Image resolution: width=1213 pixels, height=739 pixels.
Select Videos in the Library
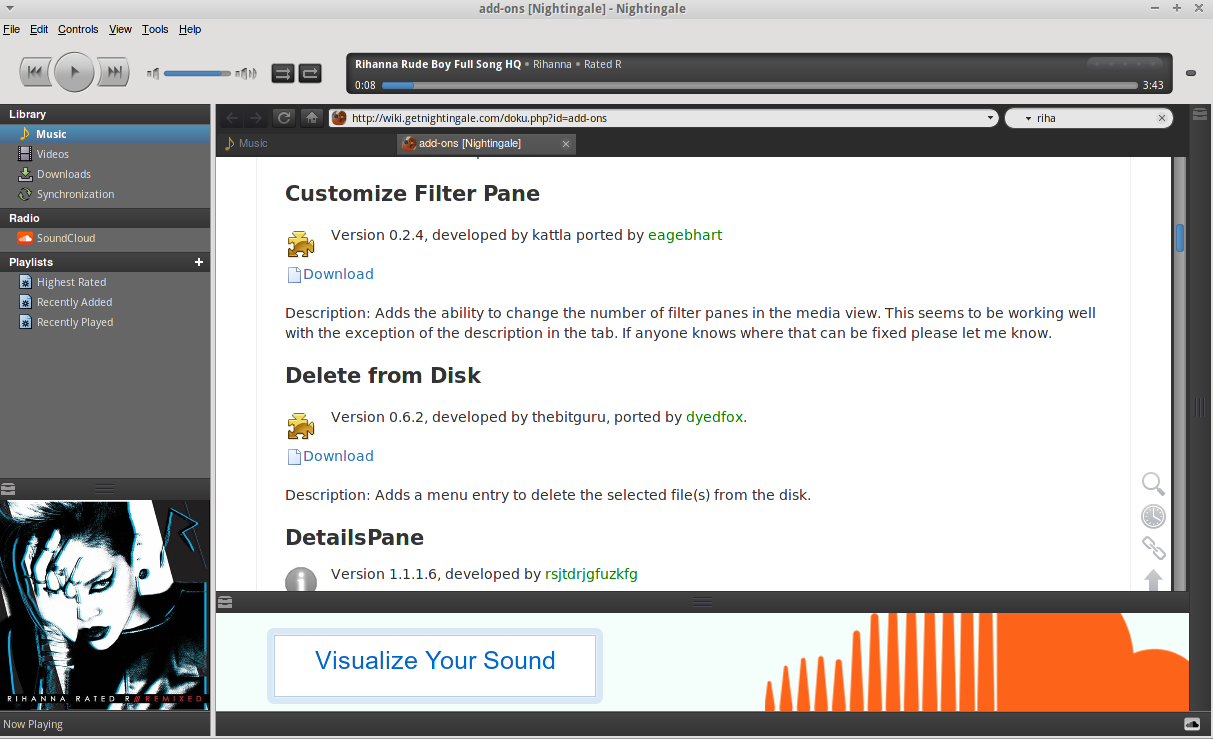tap(105, 154)
